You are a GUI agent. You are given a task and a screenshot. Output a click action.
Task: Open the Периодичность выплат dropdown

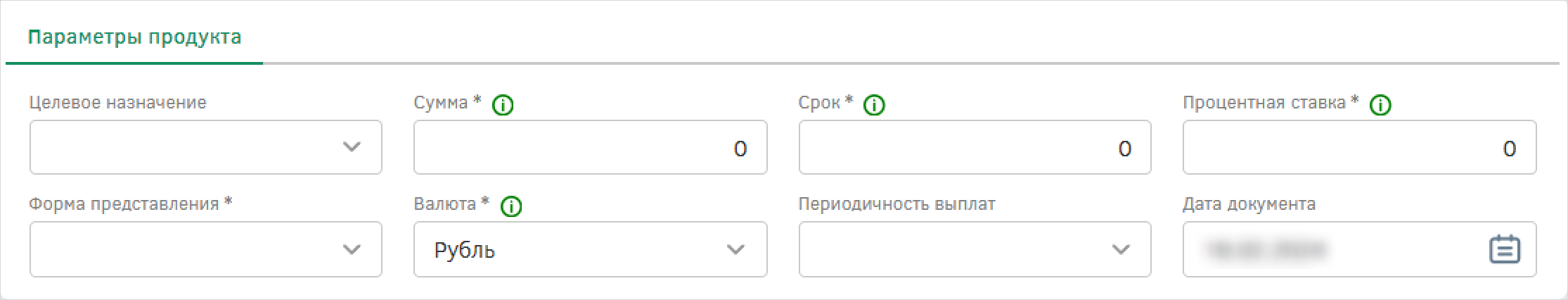[975, 249]
